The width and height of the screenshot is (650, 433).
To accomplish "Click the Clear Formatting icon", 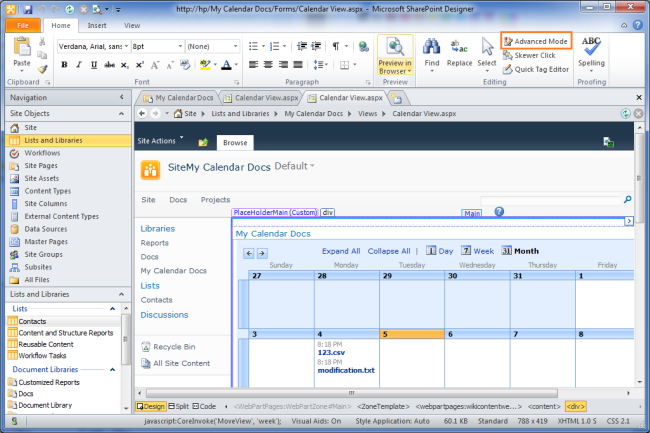I will click(x=185, y=65).
